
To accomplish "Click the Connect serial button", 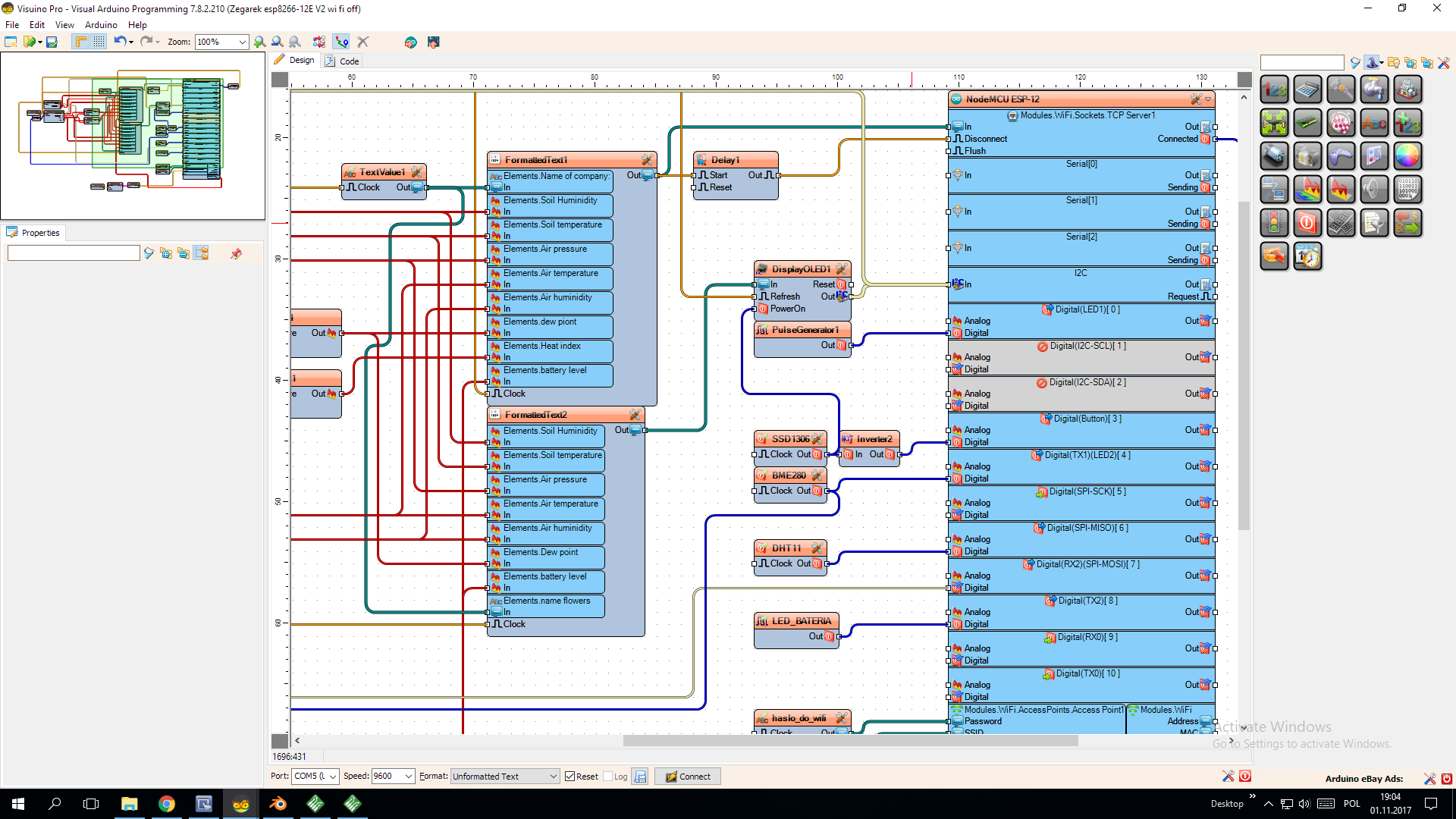I will tap(688, 776).
